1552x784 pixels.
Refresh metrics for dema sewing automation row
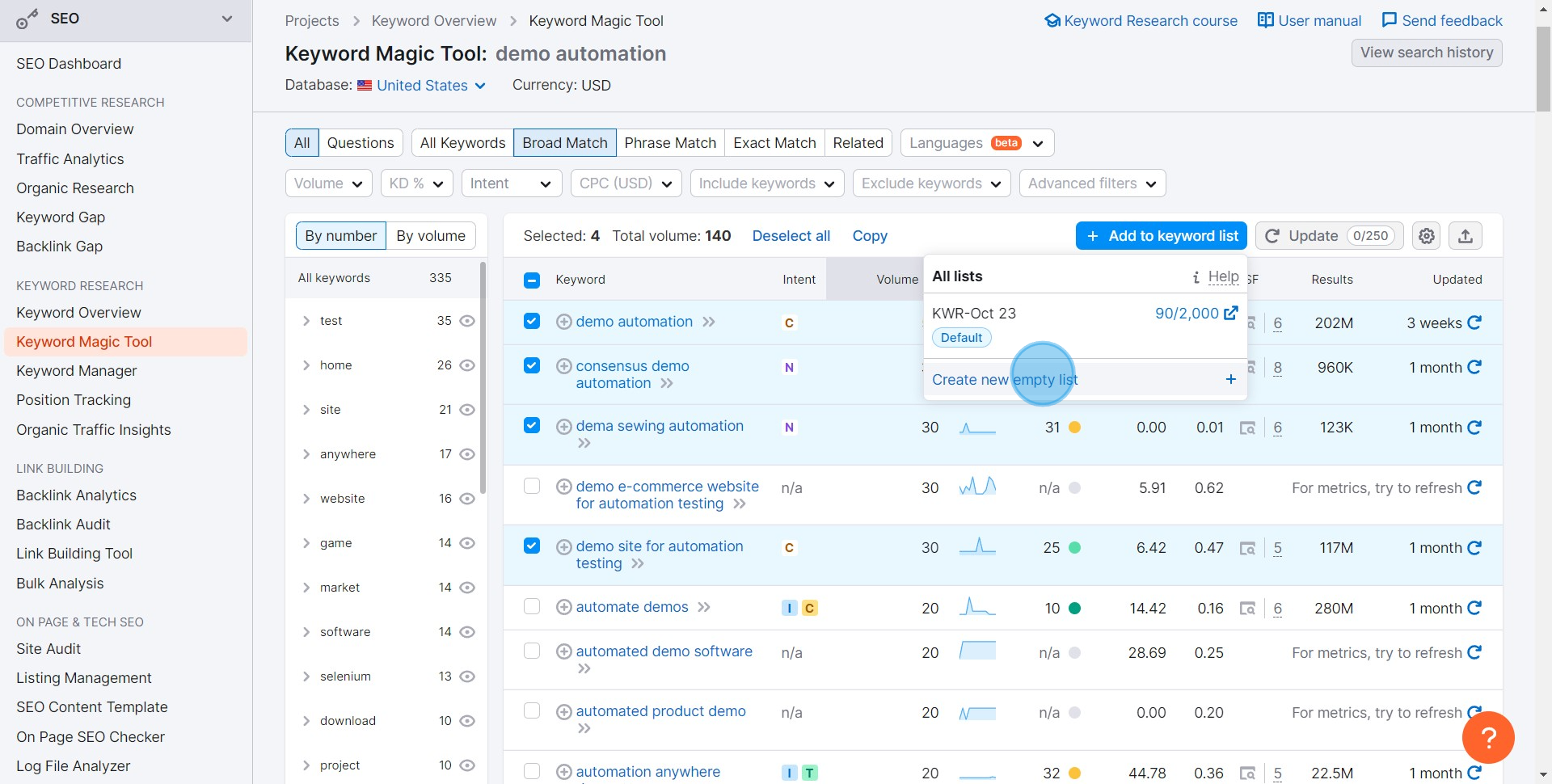[x=1474, y=427]
